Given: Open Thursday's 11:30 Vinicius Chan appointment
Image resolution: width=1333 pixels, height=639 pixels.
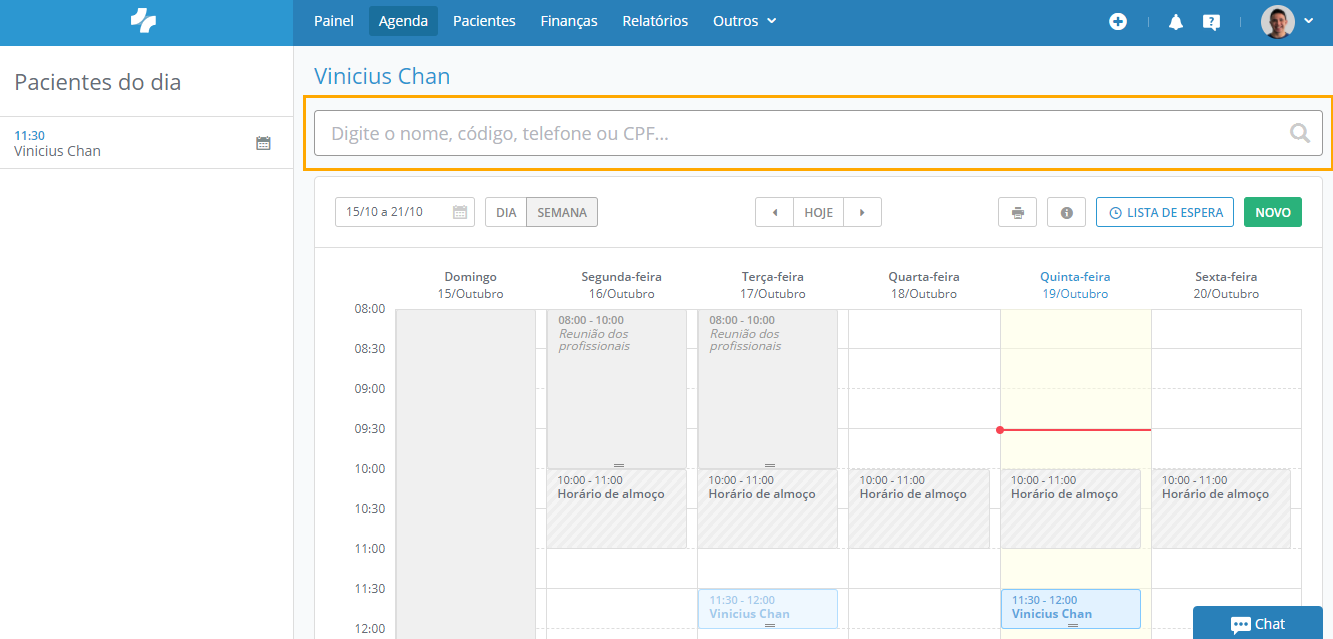Looking at the screenshot, I should click(x=1071, y=609).
